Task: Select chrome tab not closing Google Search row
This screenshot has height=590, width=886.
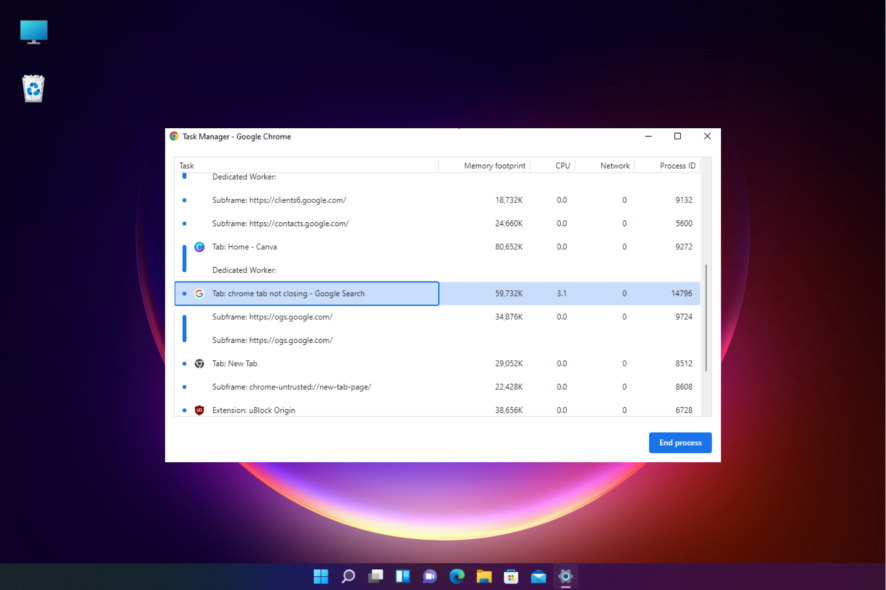Action: coord(437,293)
